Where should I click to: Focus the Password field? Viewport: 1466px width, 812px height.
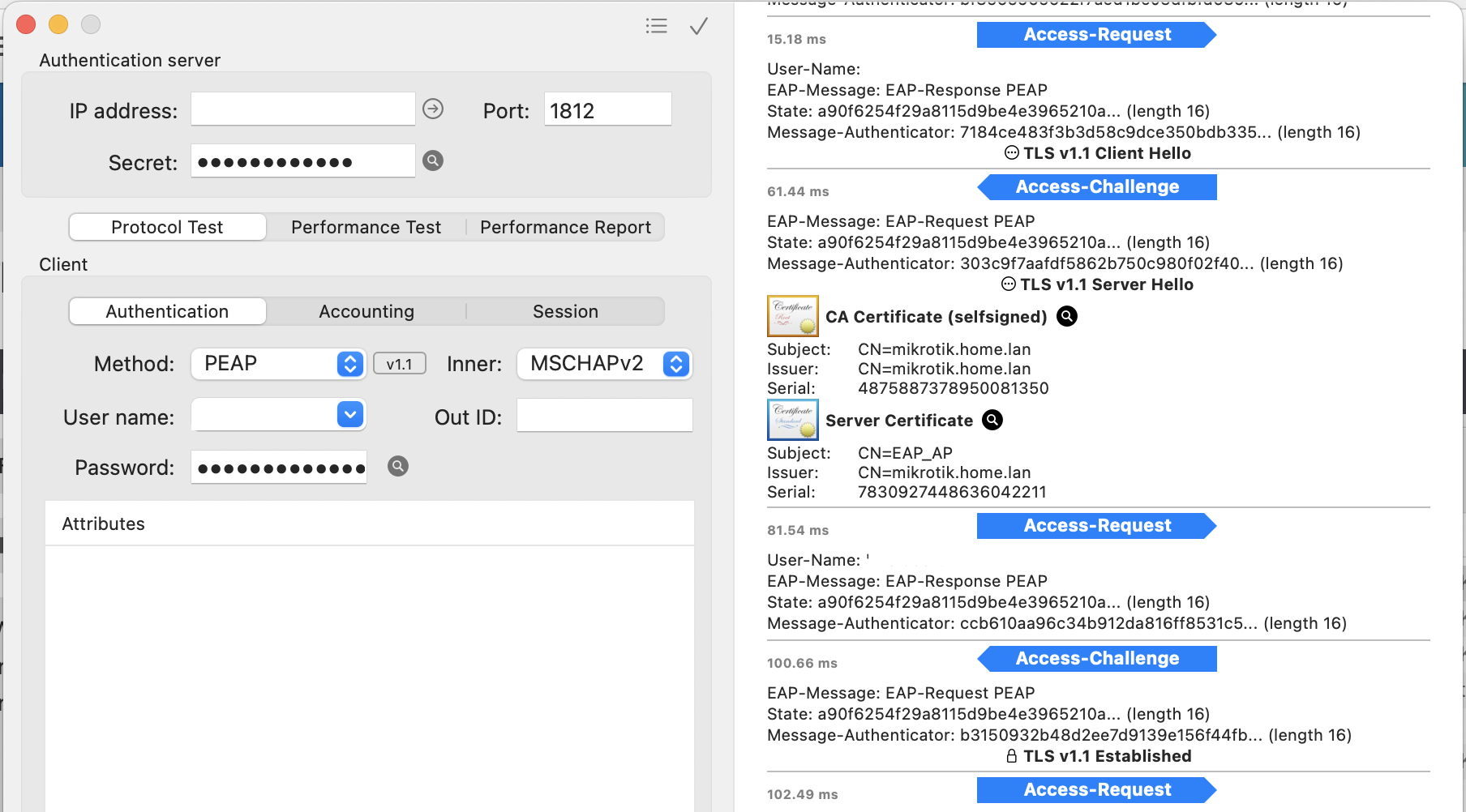click(x=279, y=467)
